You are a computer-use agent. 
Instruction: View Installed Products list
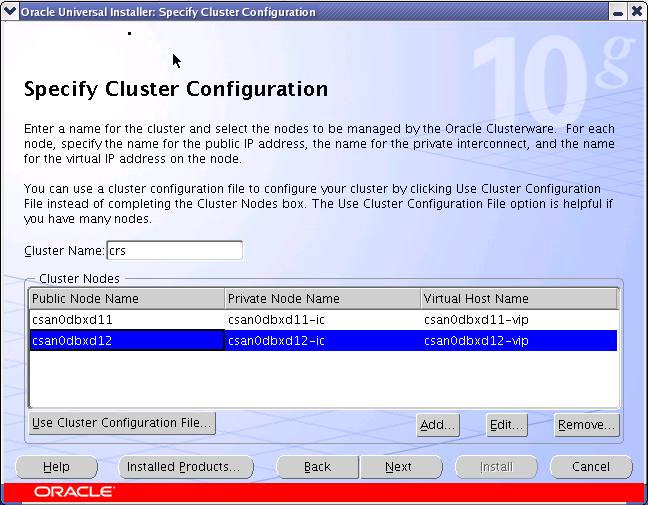point(186,467)
